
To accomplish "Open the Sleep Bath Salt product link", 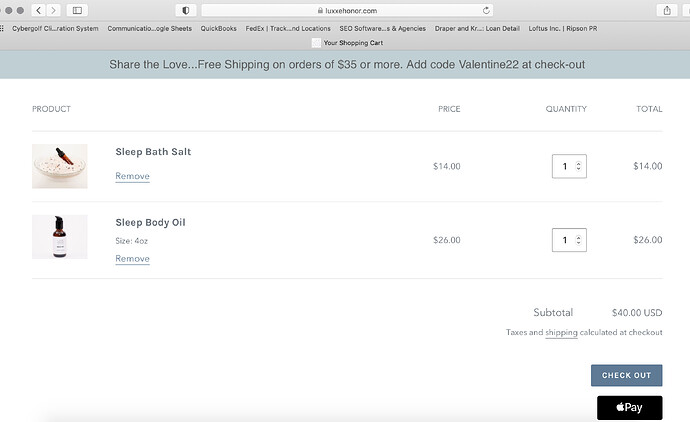I will [x=153, y=152].
